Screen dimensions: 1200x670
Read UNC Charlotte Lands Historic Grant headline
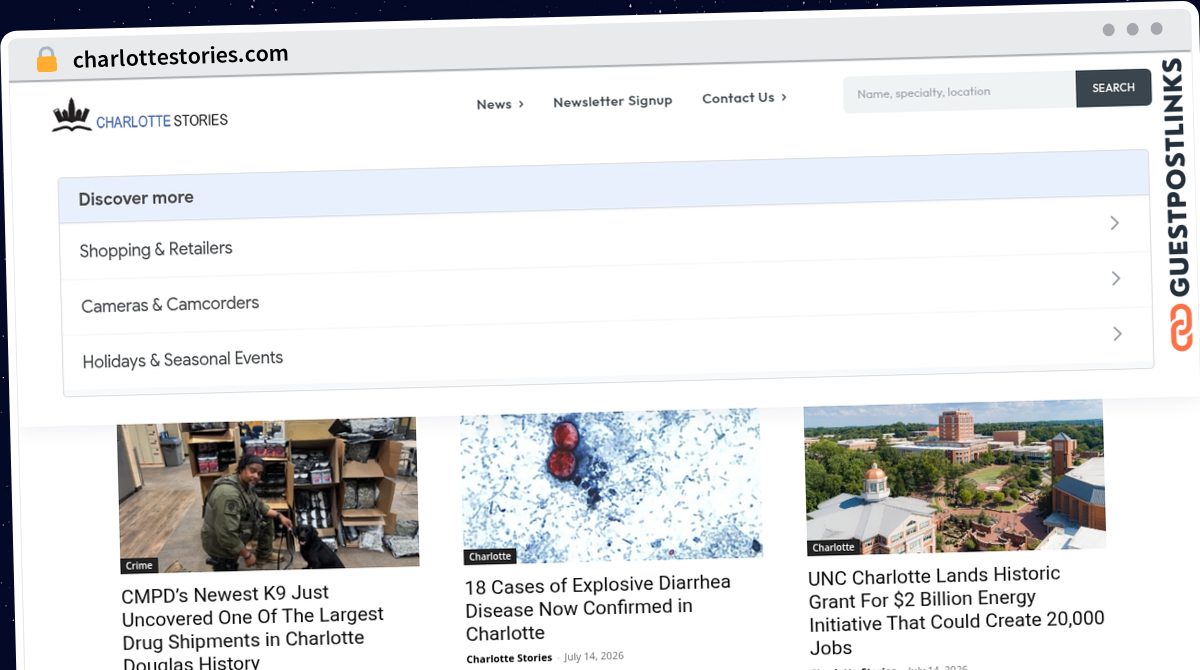956,609
